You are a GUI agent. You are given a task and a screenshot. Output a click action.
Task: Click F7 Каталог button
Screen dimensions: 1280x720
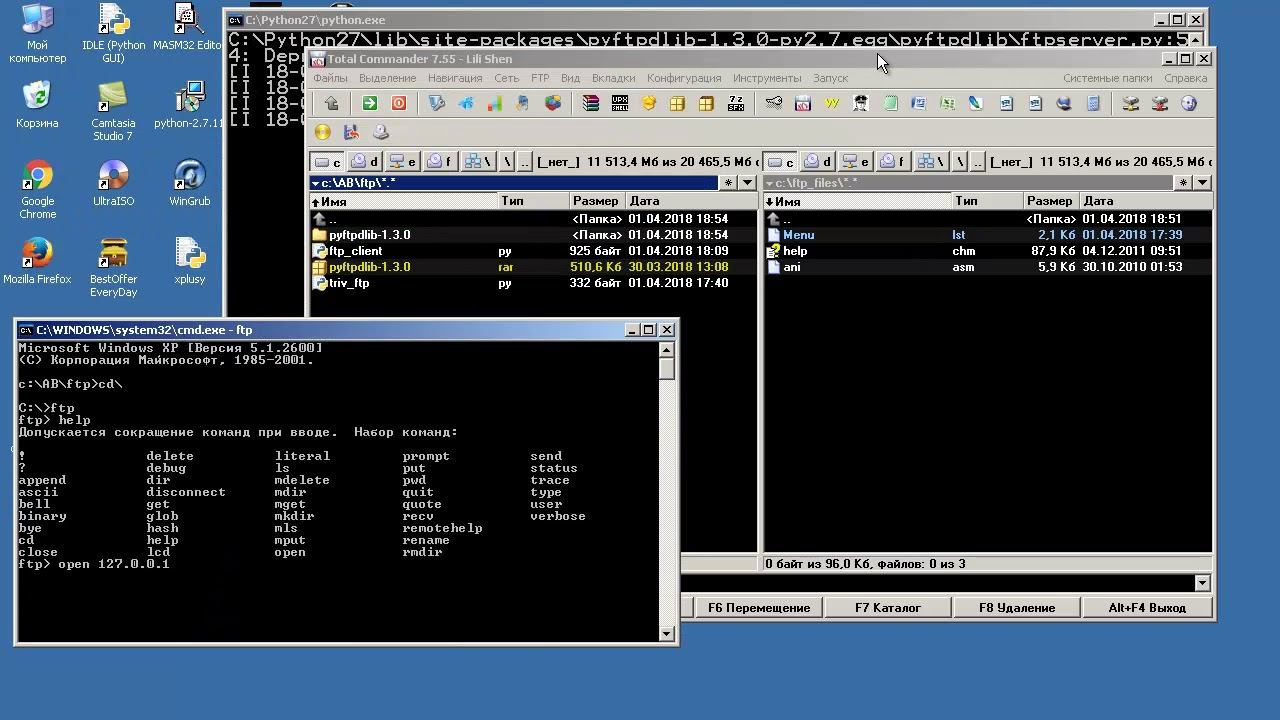(888, 608)
